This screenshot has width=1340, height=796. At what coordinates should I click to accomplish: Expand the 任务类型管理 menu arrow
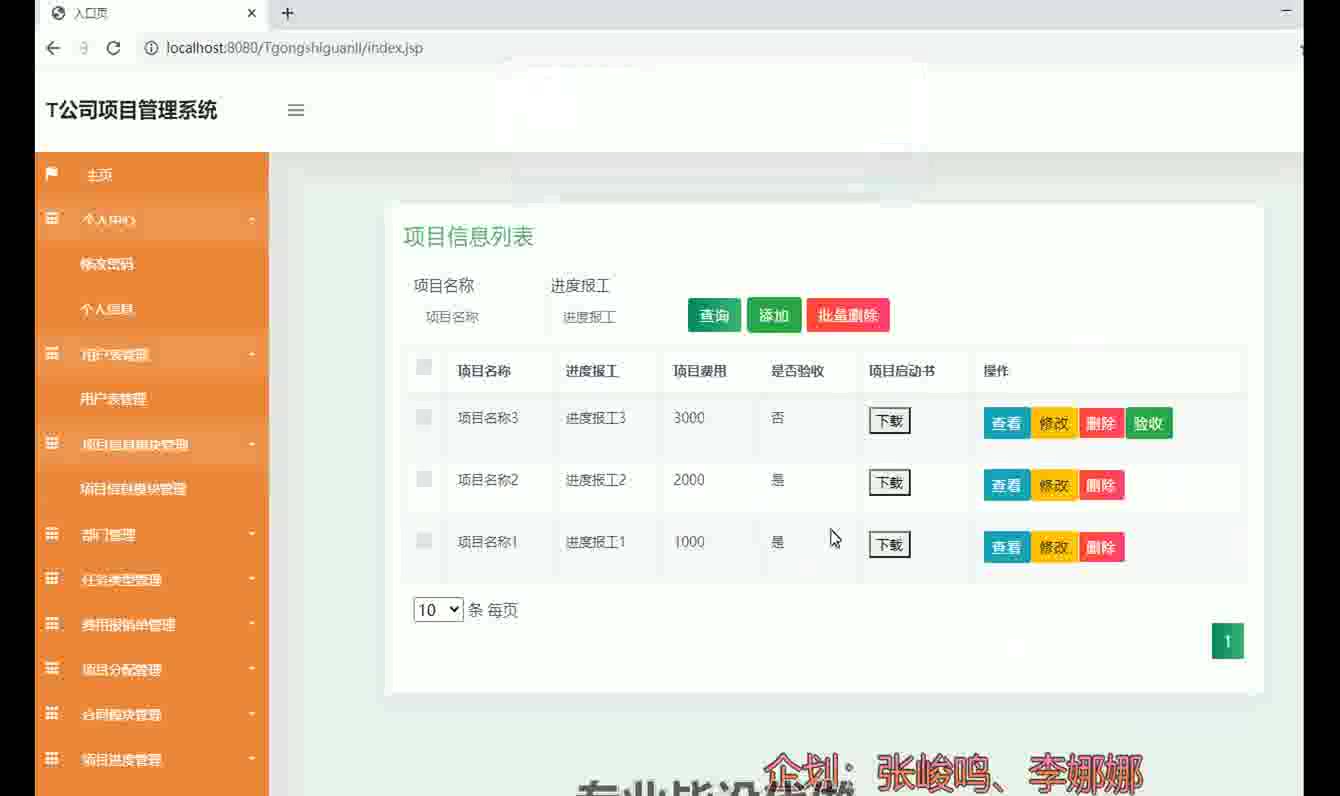(252, 579)
